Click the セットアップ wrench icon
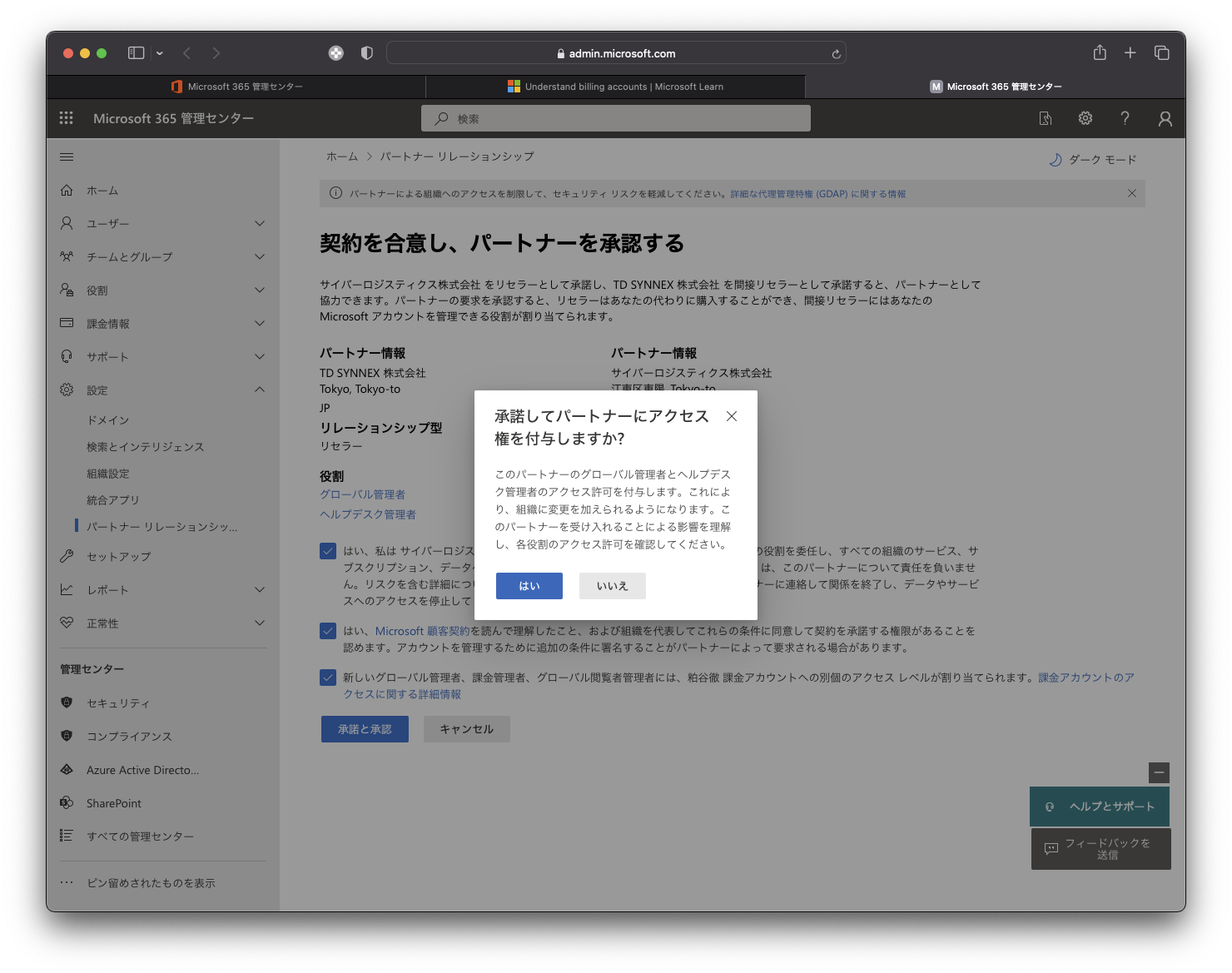1232x973 pixels. click(67, 556)
